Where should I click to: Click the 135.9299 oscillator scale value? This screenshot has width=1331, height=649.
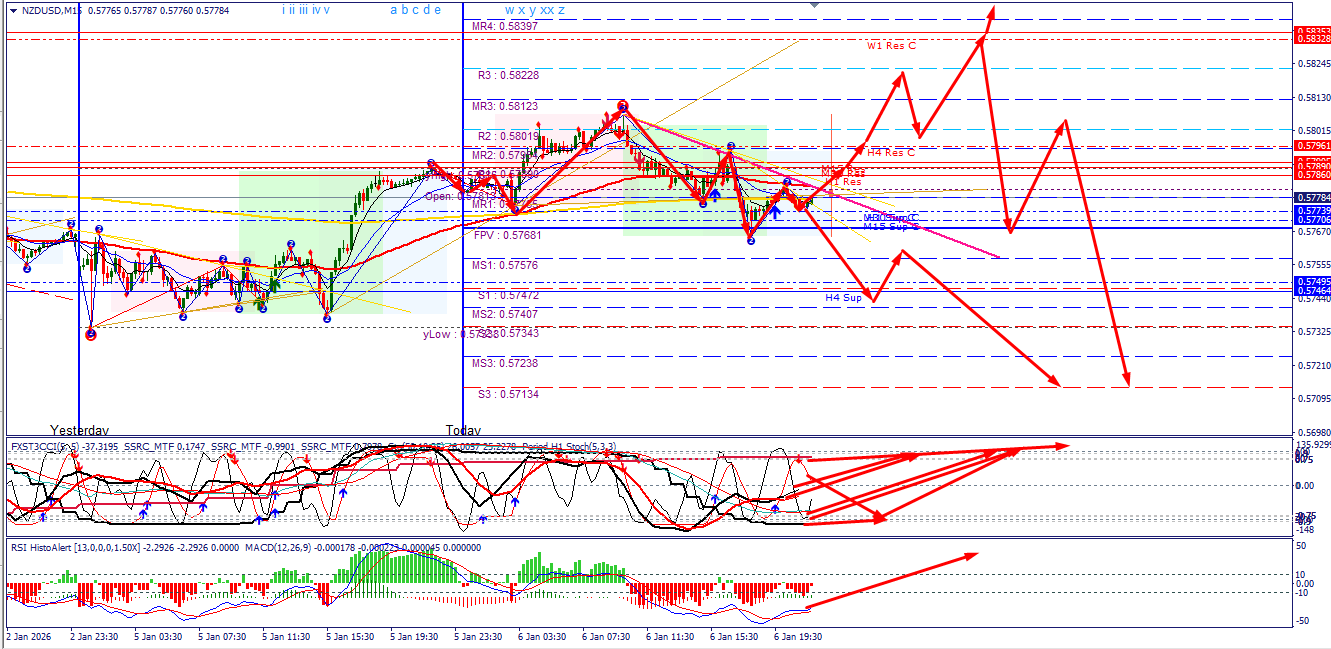1312,444
